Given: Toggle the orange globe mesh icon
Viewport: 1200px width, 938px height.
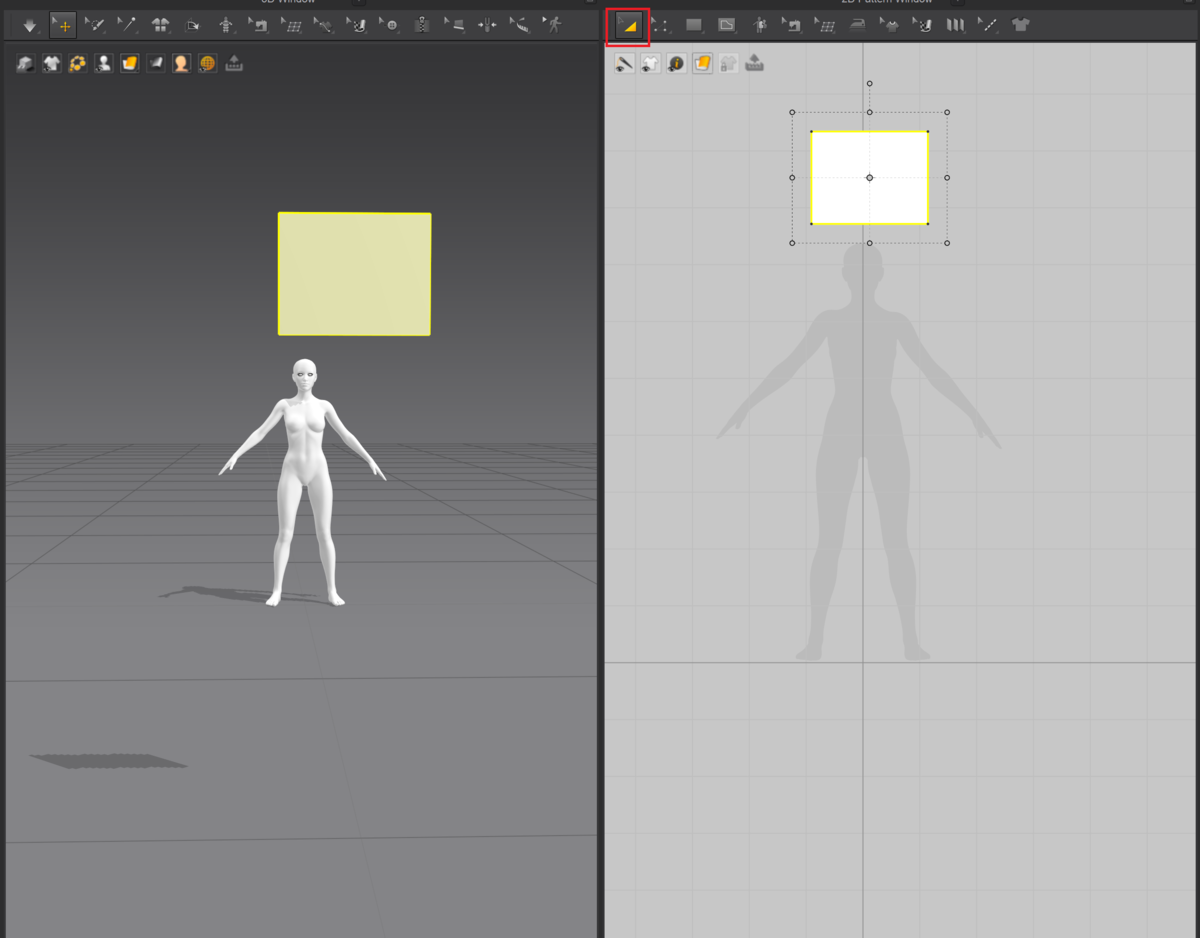Looking at the screenshot, I should [x=207, y=64].
